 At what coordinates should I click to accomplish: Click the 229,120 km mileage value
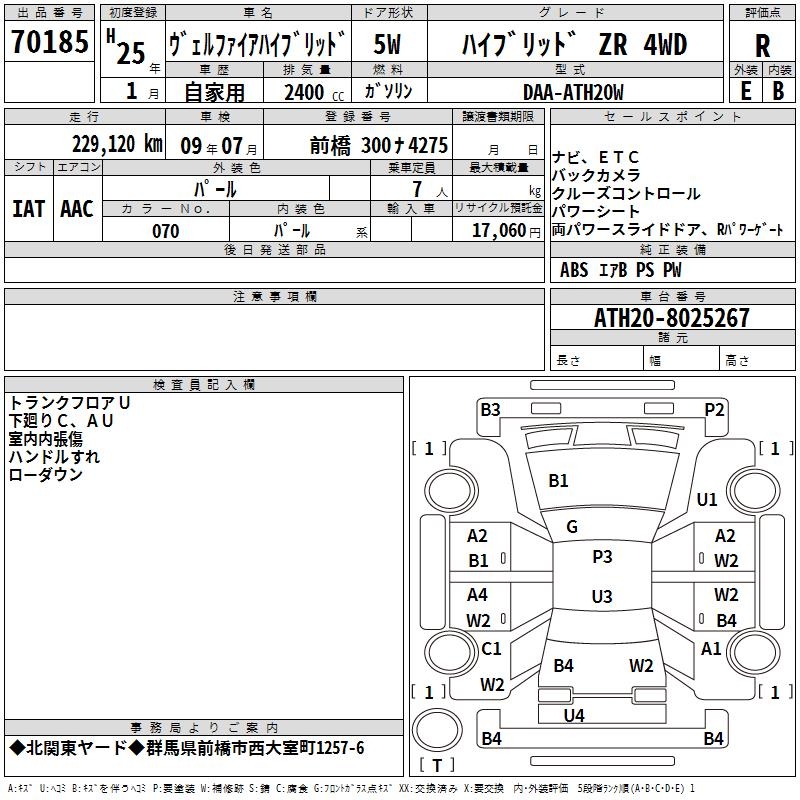click(117, 144)
